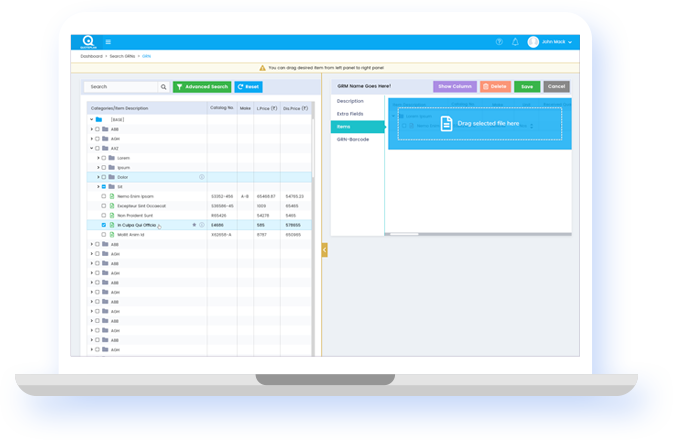Click the info icon on Dolor row
This screenshot has height=440, width=673.
(202, 177)
